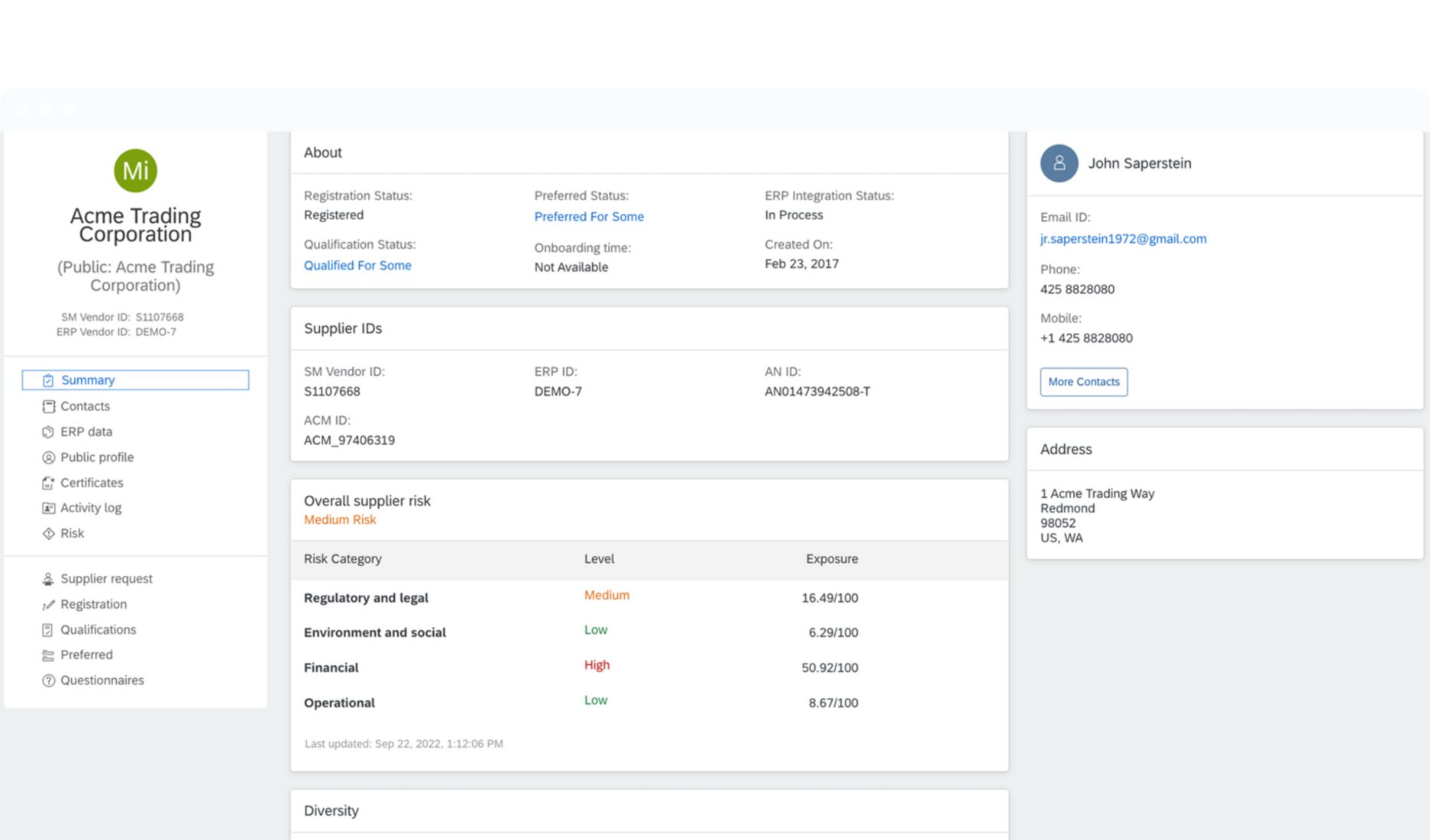Click the Questionnaires question mark icon
Image resolution: width=1430 pixels, height=840 pixels.
[x=48, y=680]
